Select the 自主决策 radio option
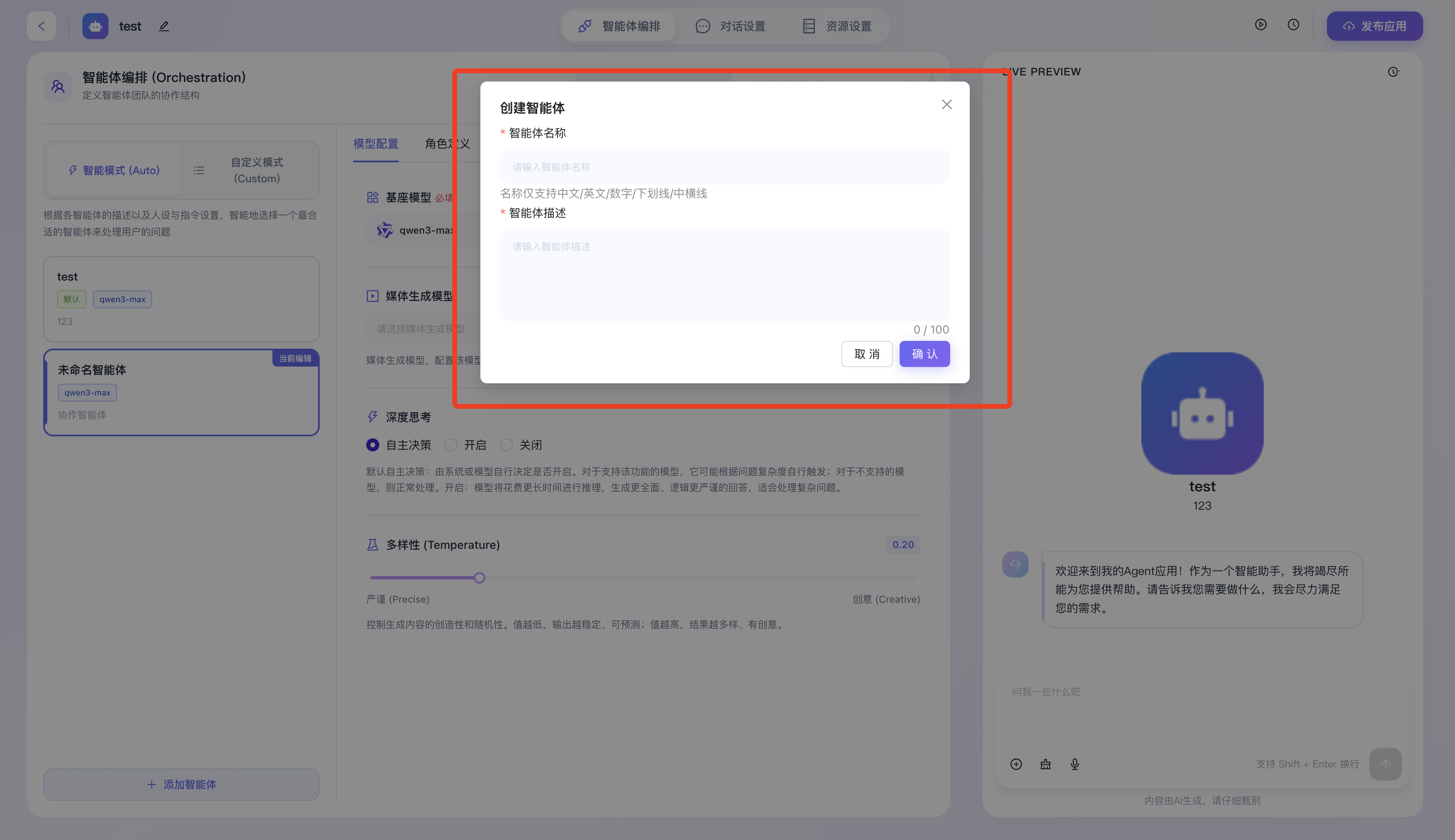The image size is (1455, 840). click(373, 445)
